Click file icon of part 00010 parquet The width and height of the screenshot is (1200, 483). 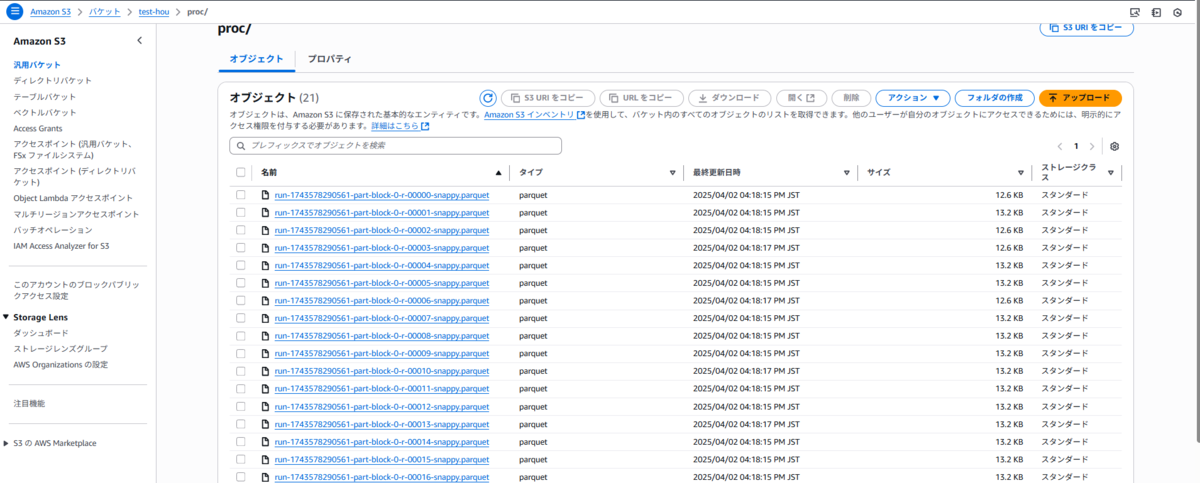pos(265,371)
